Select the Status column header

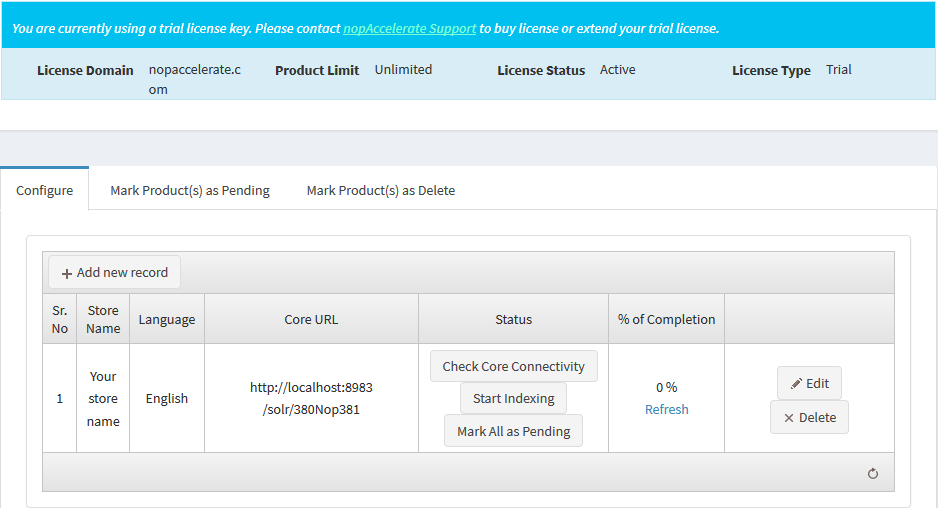coord(513,319)
